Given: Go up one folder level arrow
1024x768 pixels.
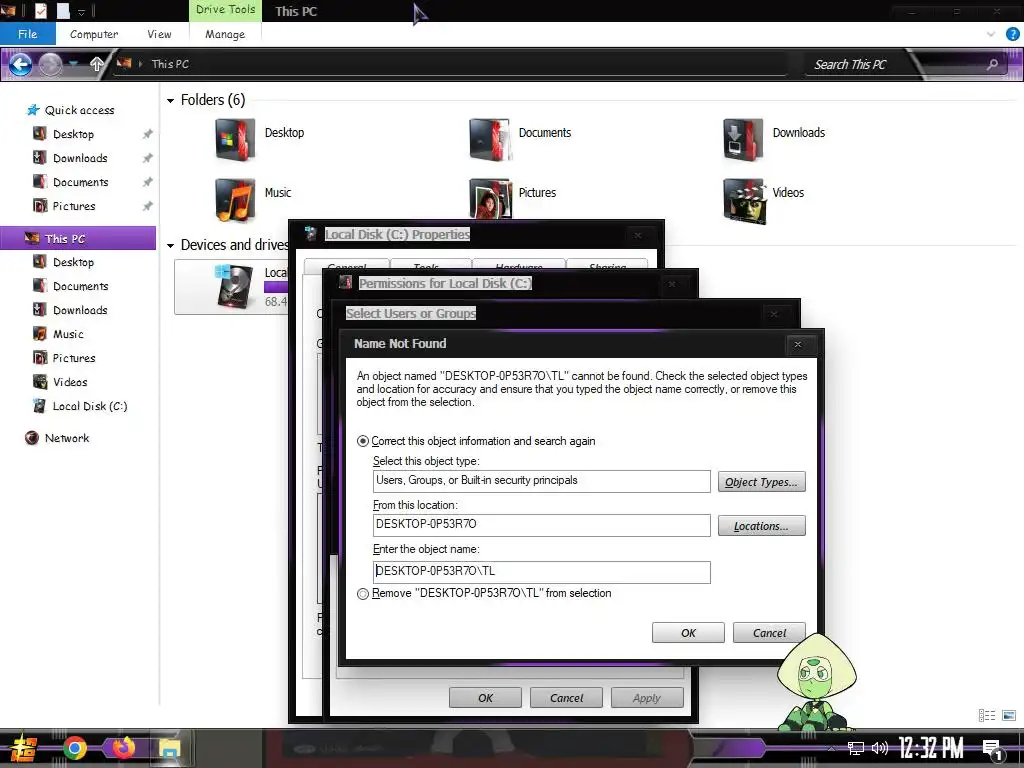Looking at the screenshot, I should tap(97, 64).
